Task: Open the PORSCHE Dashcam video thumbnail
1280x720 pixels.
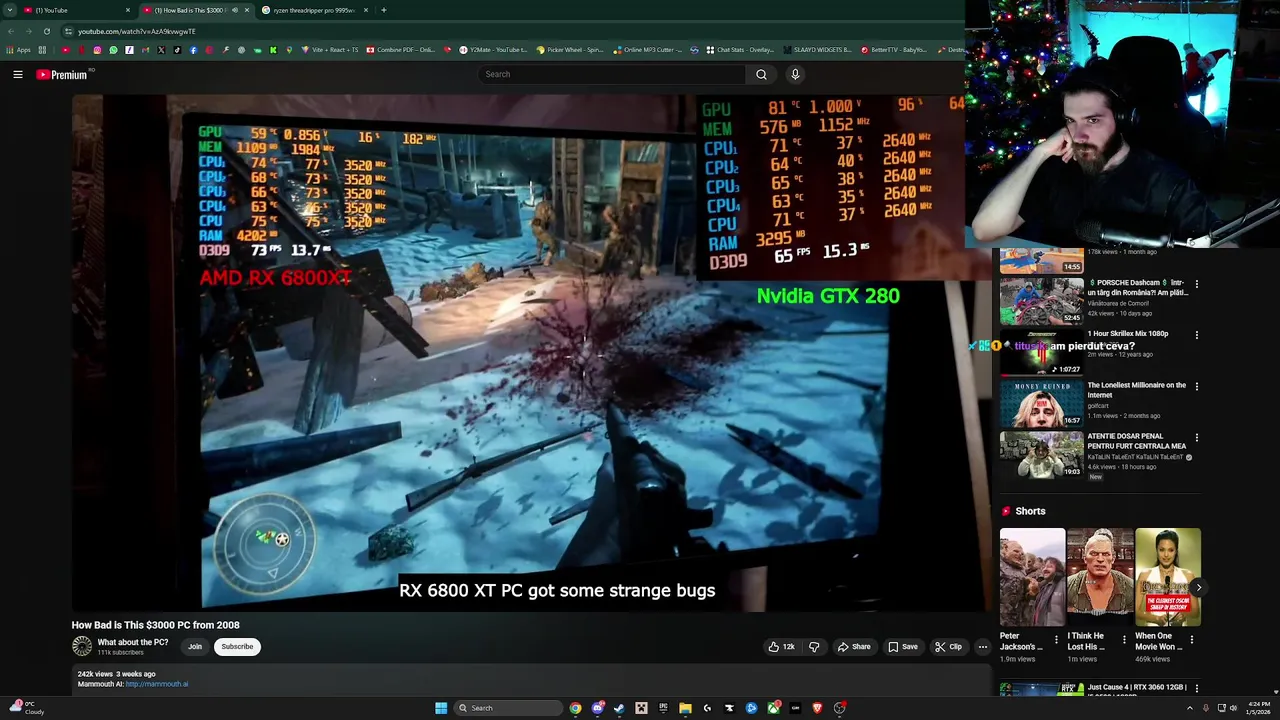Action: coord(1041,301)
